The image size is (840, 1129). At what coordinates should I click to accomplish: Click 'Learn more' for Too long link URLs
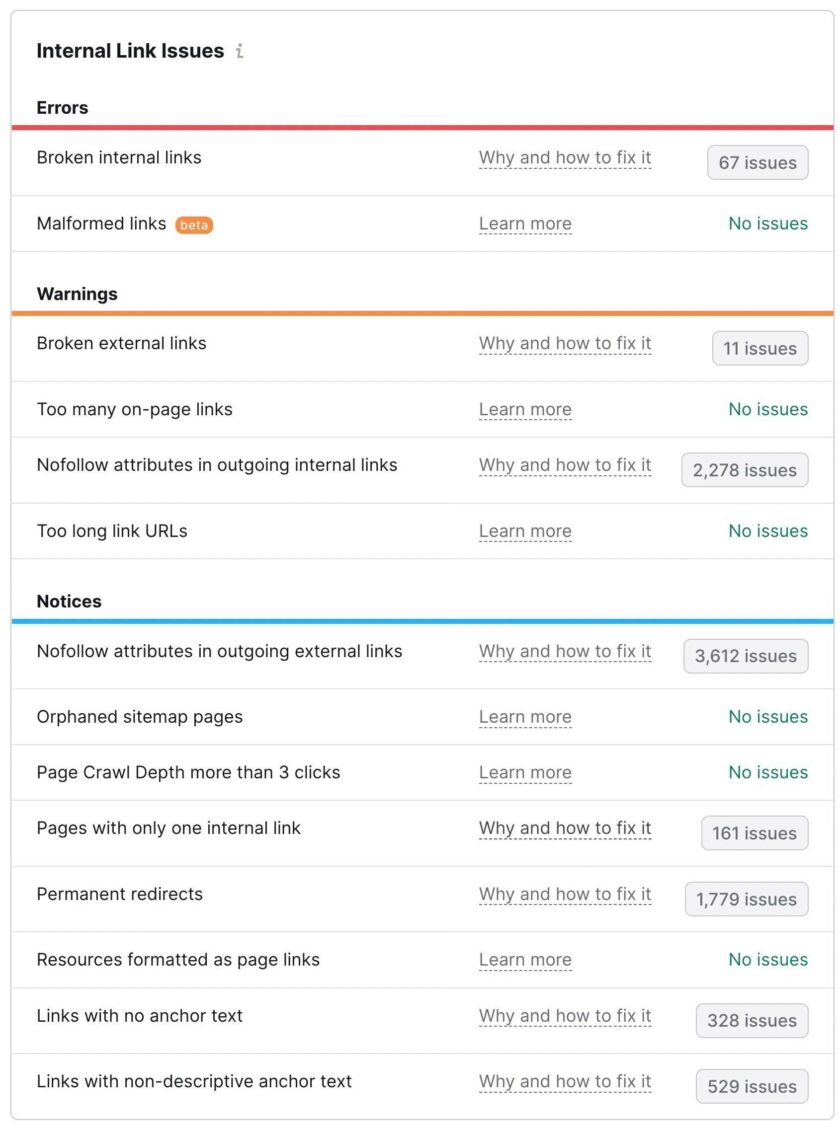tap(525, 532)
